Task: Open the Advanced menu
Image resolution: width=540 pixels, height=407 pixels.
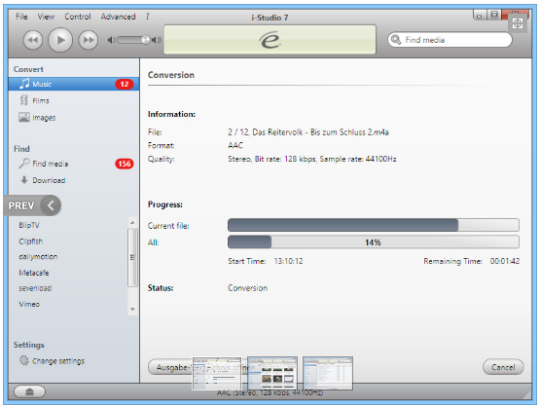Action: tap(118, 17)
